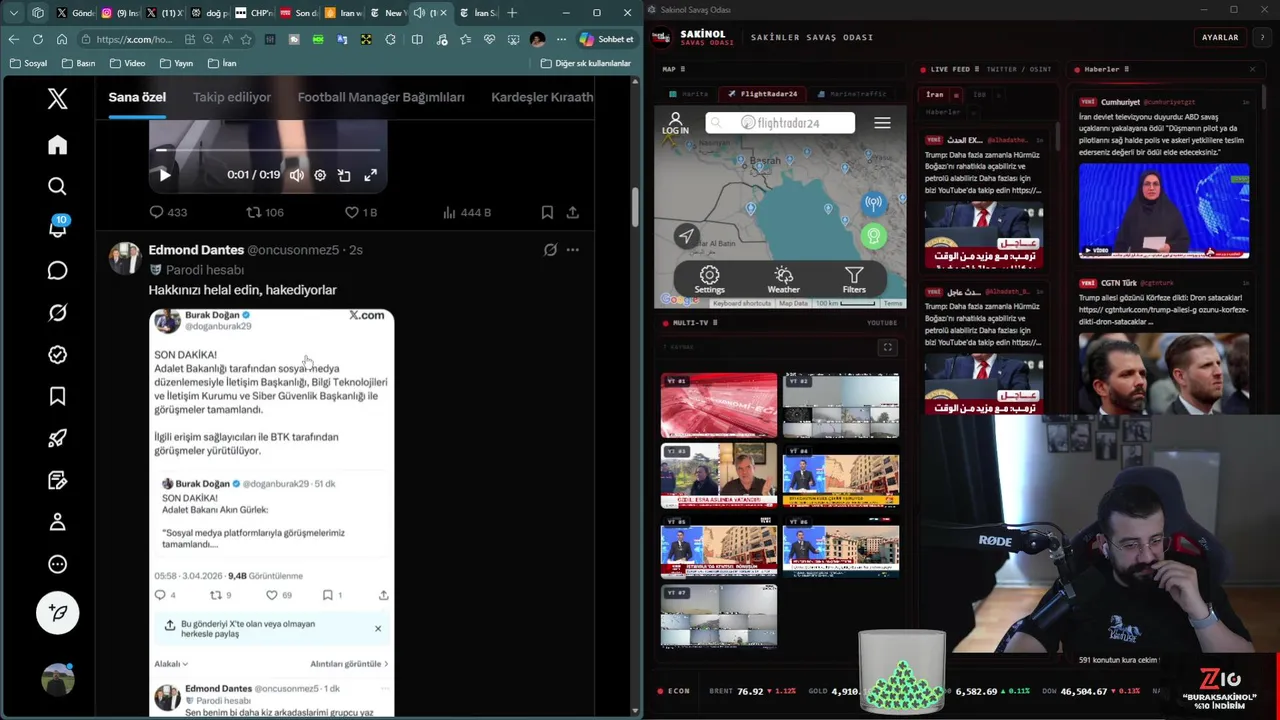Viewport: 1280px width, 720px height.
Task: Select İran live feed tab
Action: (x=935, y=95)
